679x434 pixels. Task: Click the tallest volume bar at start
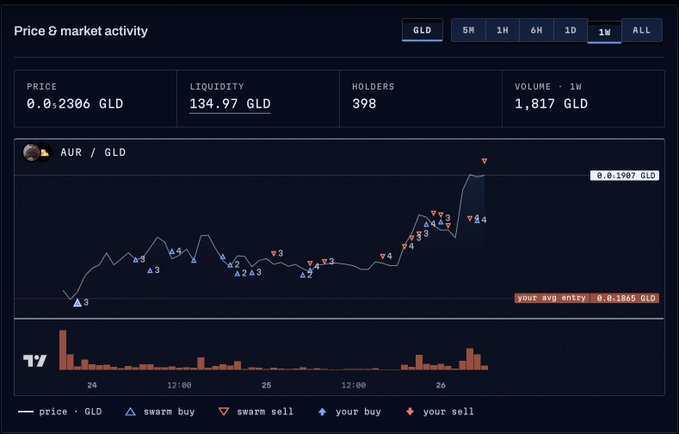click(63, 350)
